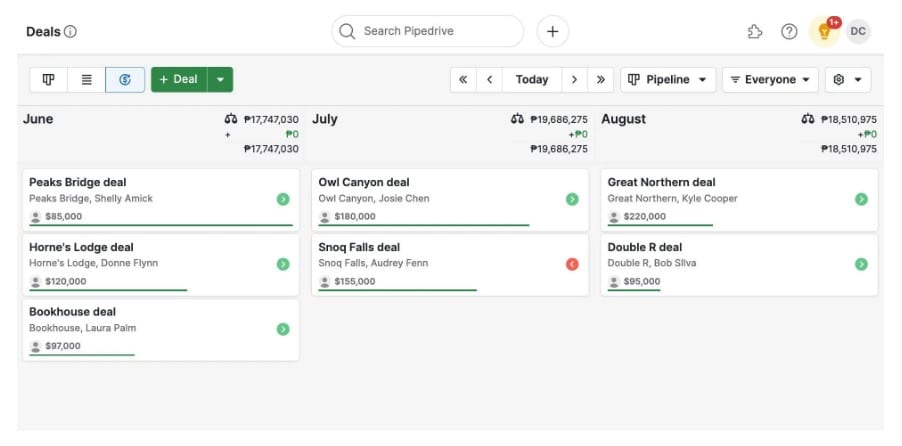902x446 pixels.
Task: Go to next period single arrow
Action: click(x=574, y=79)
